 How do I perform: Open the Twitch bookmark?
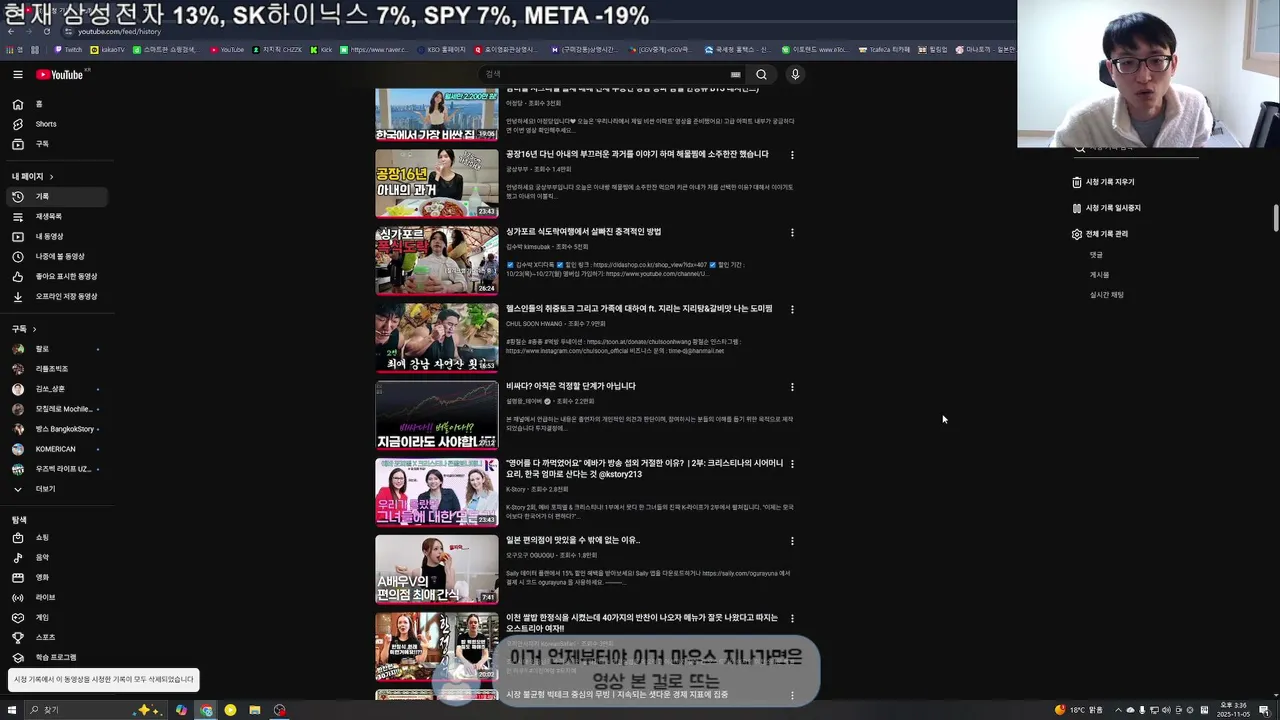click(x=68, y=49)
